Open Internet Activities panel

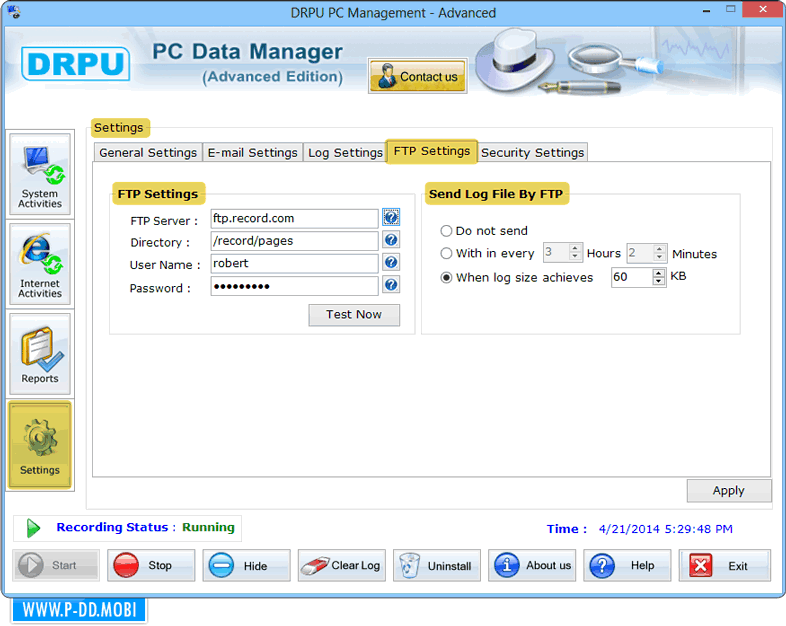click(x=40, y=265)
